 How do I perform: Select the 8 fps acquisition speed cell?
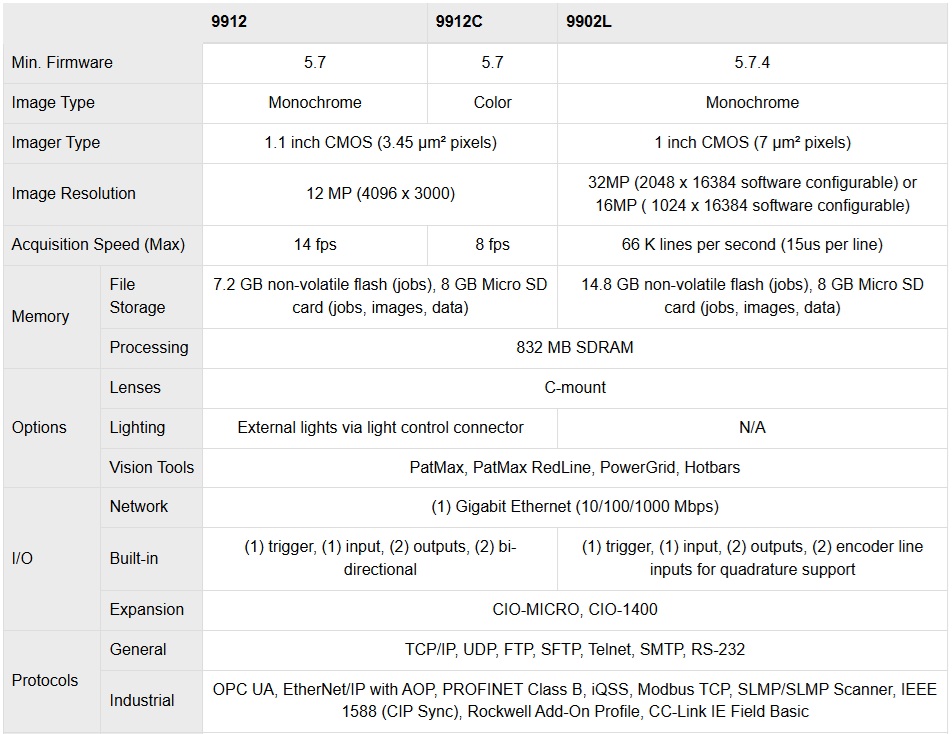[492, 244]
